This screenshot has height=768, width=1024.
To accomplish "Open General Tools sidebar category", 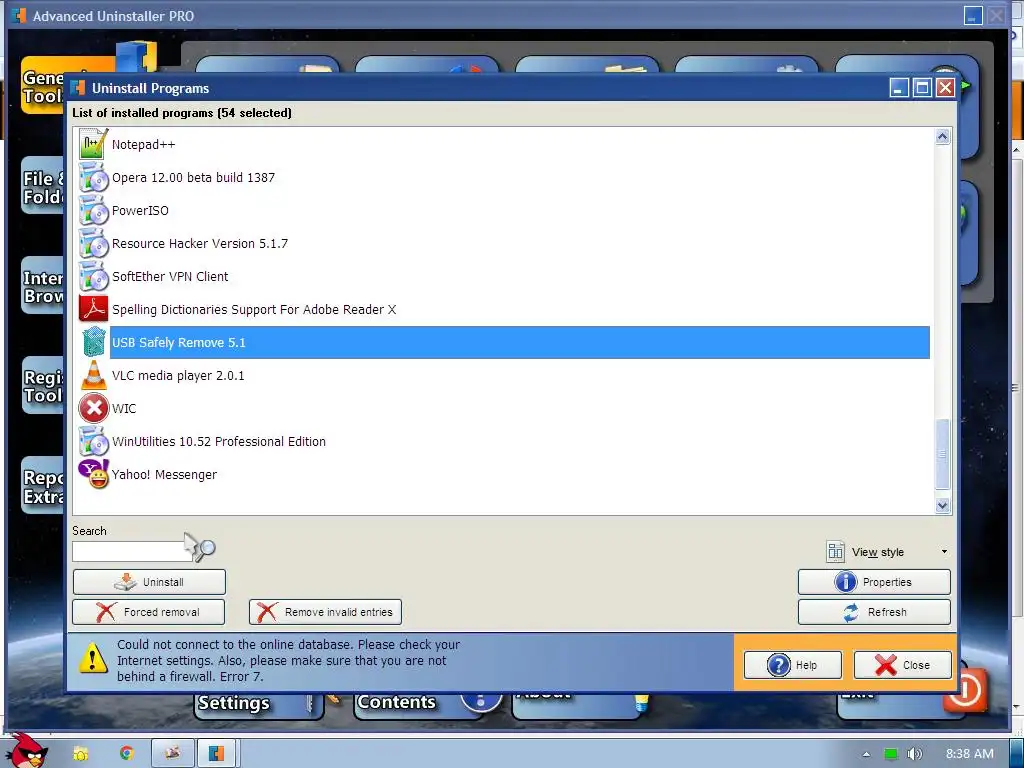I will tap(43, 87).
